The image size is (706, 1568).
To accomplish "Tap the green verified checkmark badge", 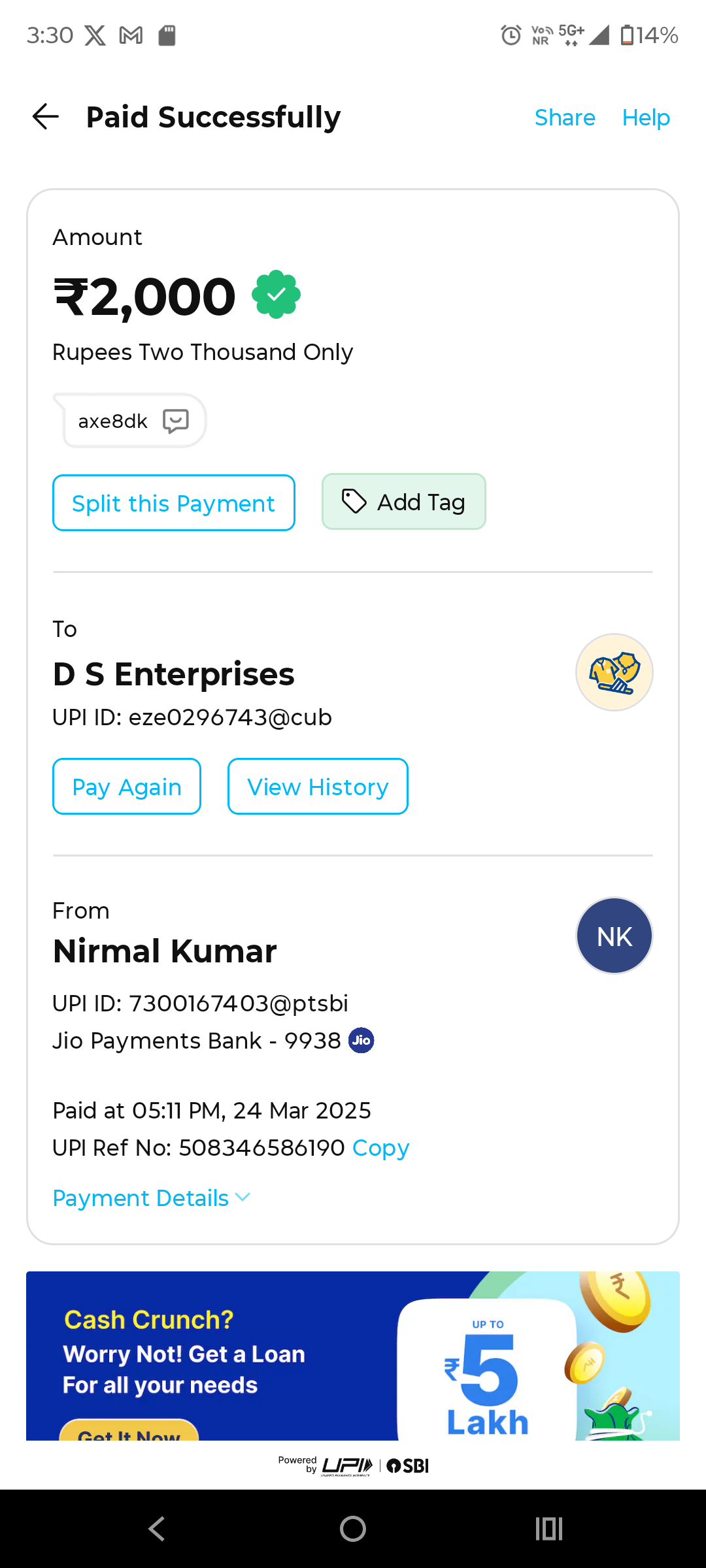I will [x=276, y=295].
